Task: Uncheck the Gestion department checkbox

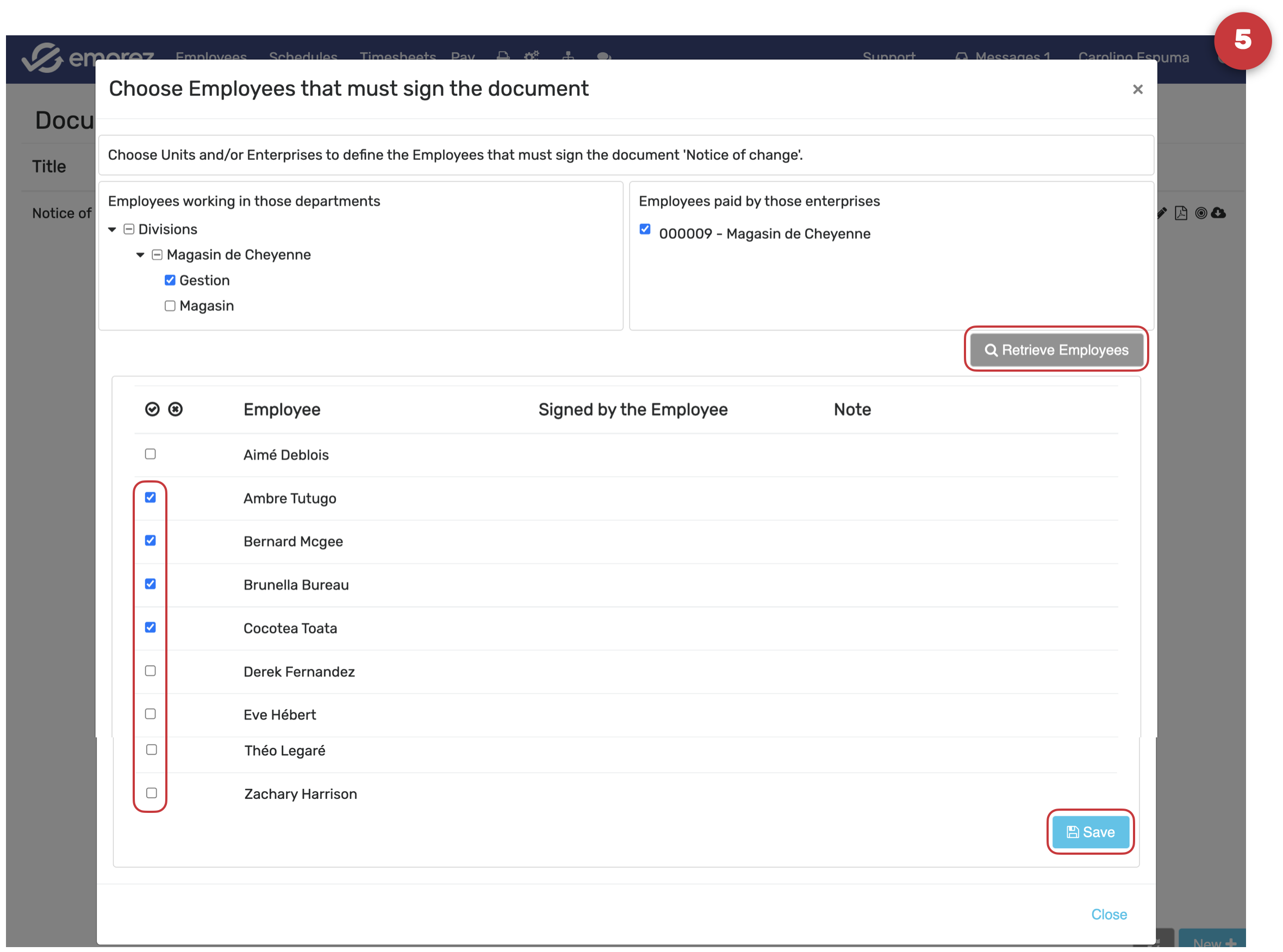Action: (x=170, y=280)
